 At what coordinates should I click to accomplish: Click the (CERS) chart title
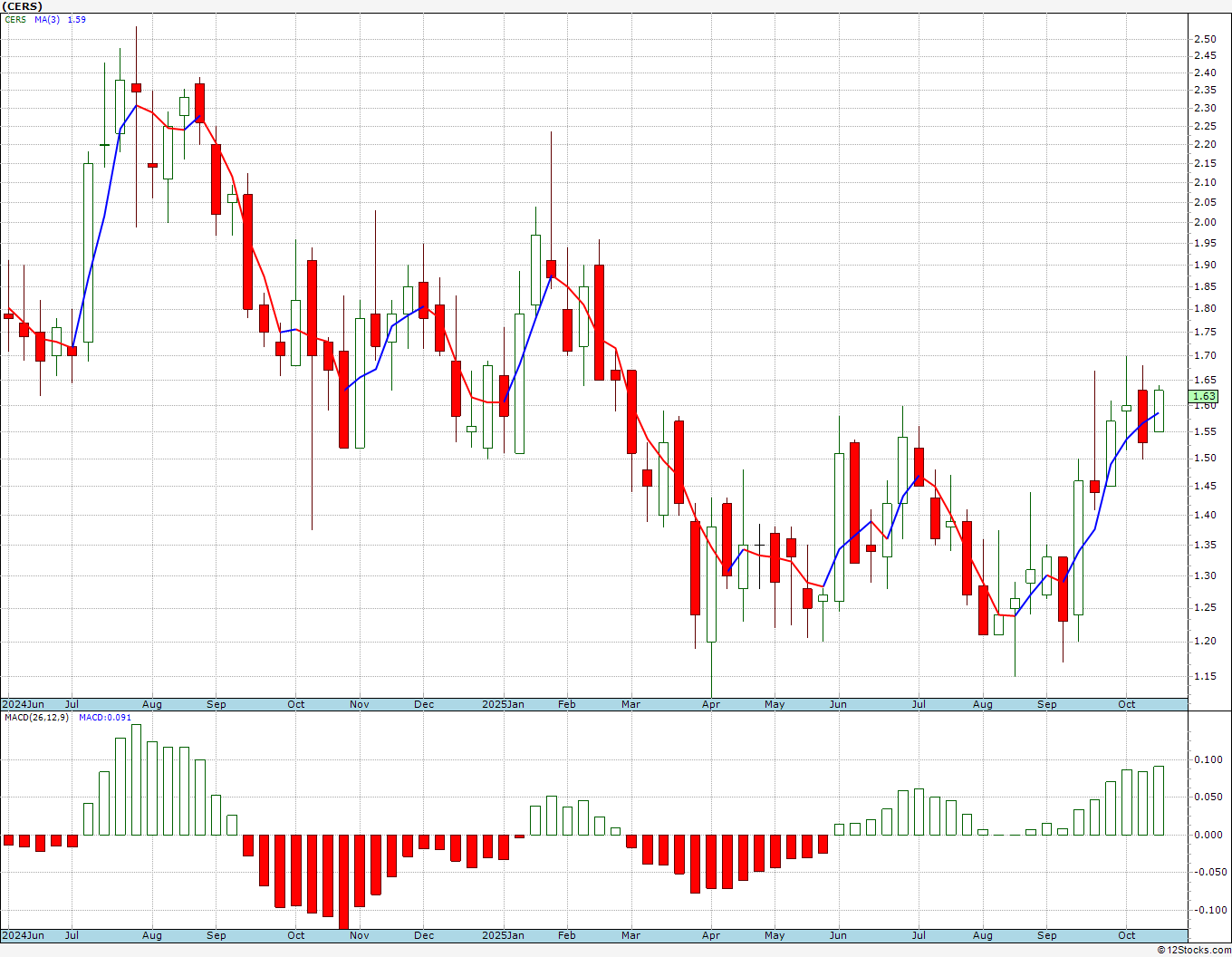[22, 6]
